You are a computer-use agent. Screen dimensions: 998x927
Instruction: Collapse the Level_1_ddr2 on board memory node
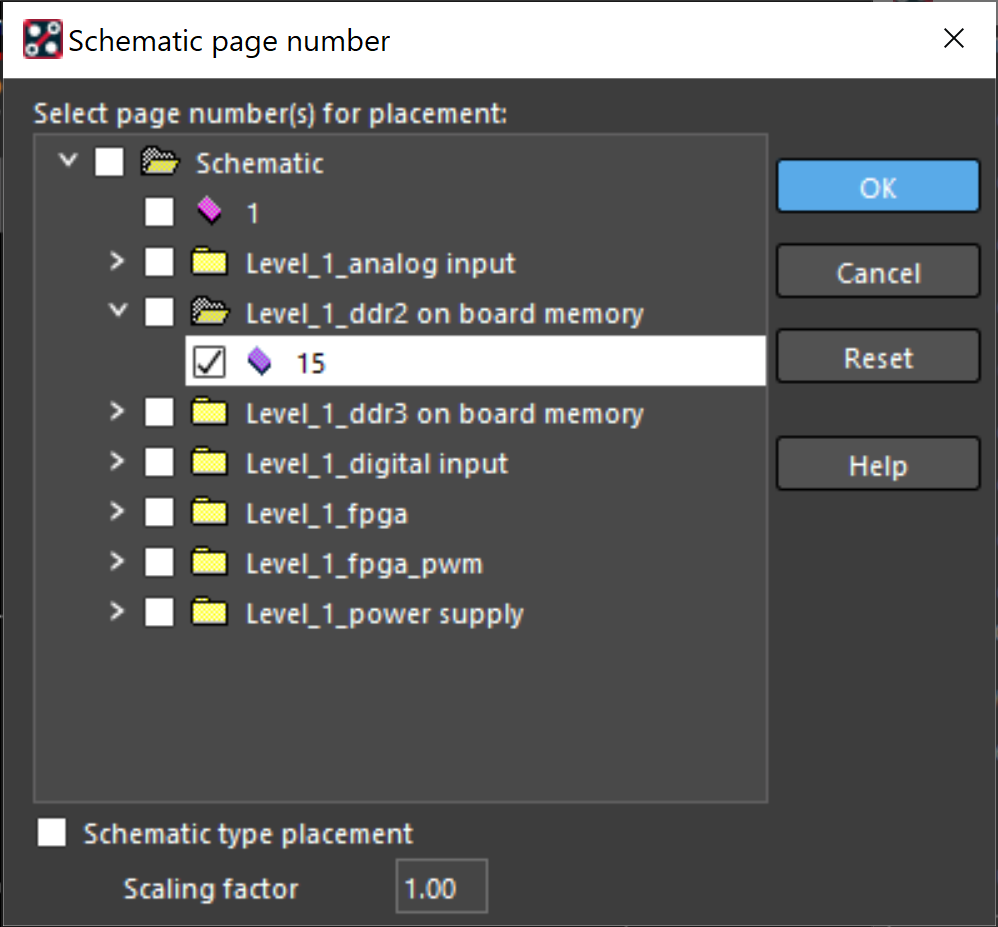click(x=118, y=311)
